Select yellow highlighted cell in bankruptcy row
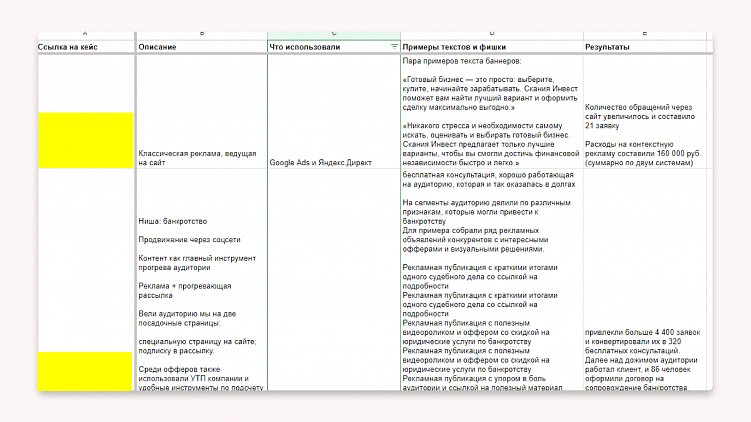This screenshot has height=422, width=751. pyautogui.click(x=85, y=371)
